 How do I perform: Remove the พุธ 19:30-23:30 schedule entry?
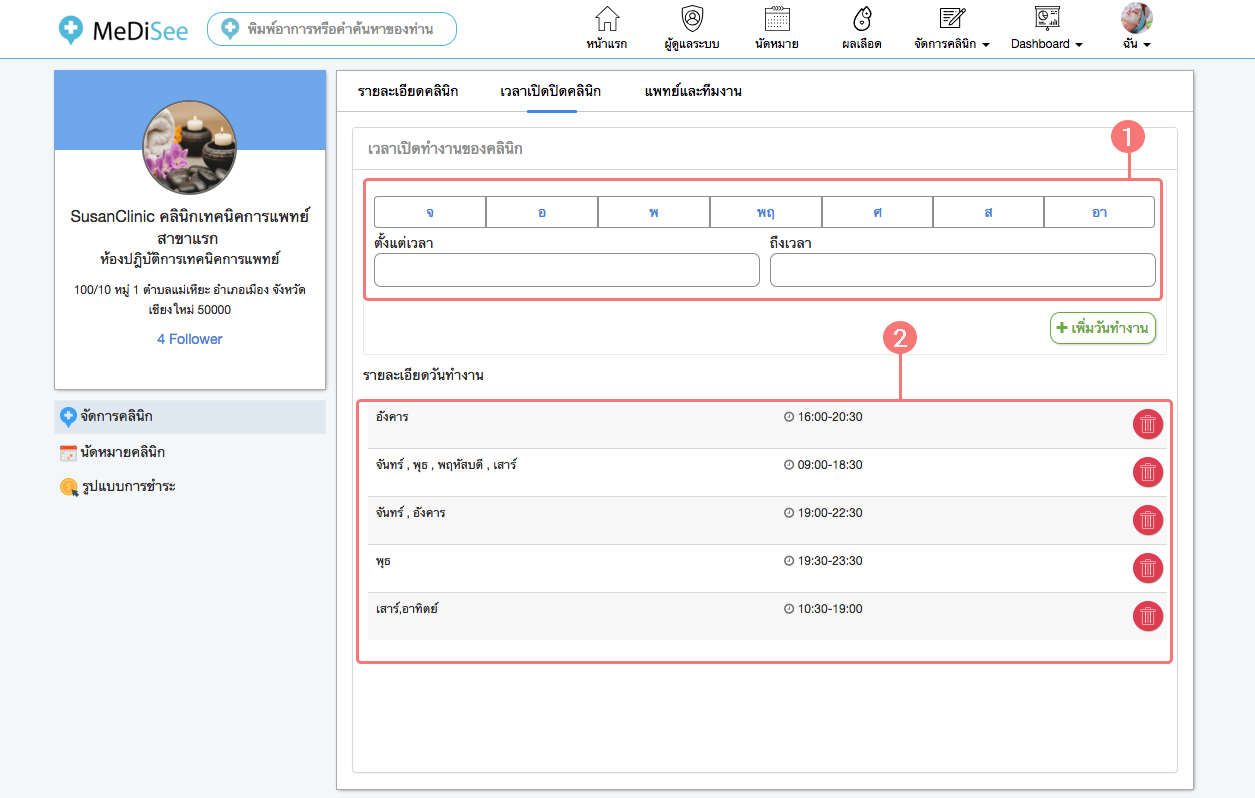[x=1148, y=568]
